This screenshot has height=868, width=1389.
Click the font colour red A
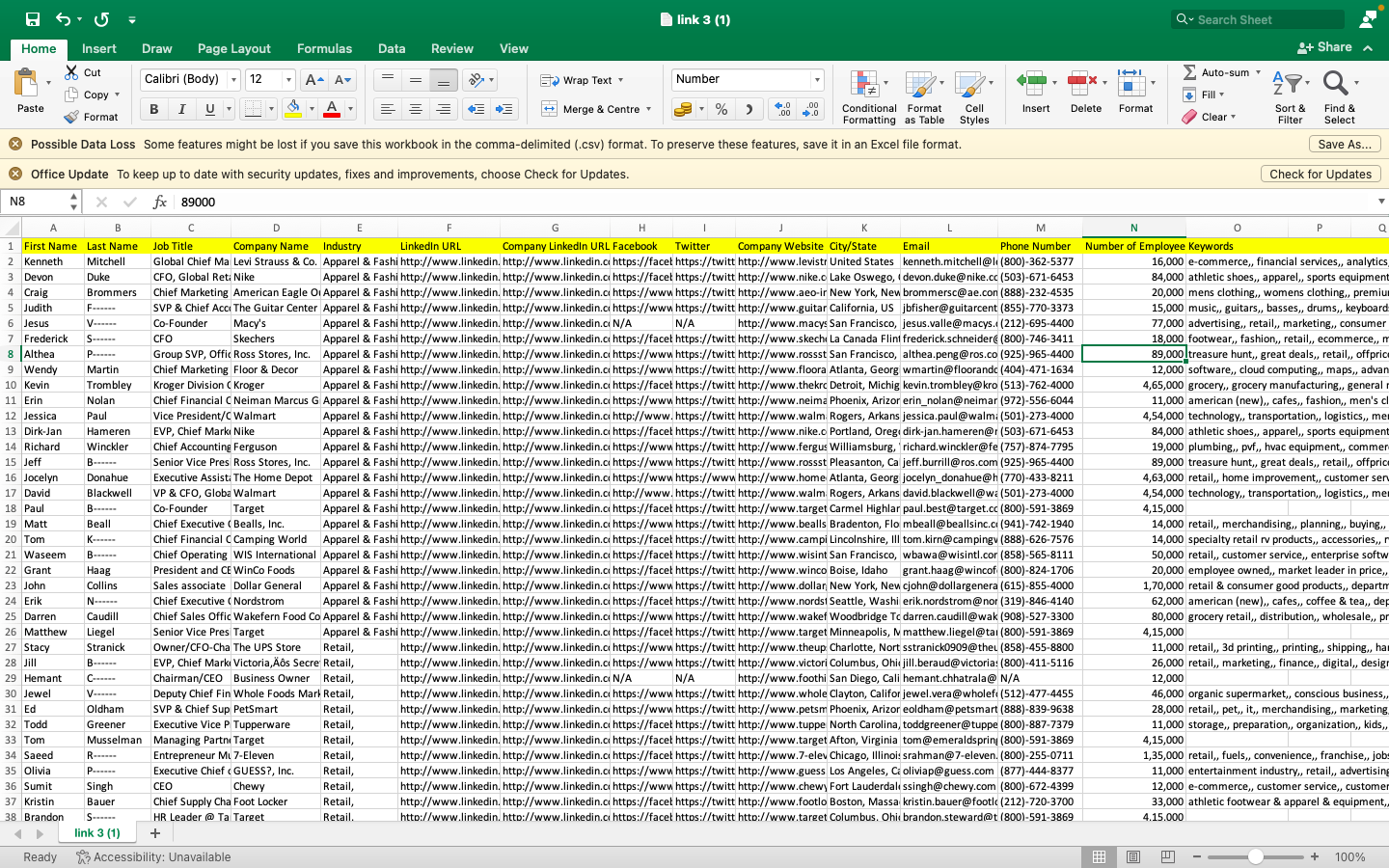[332, 110]
